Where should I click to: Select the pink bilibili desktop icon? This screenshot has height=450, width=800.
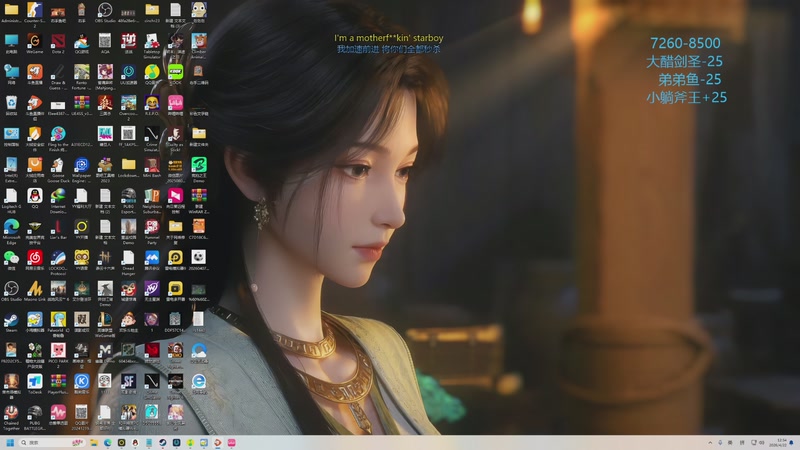click(175, 105)
